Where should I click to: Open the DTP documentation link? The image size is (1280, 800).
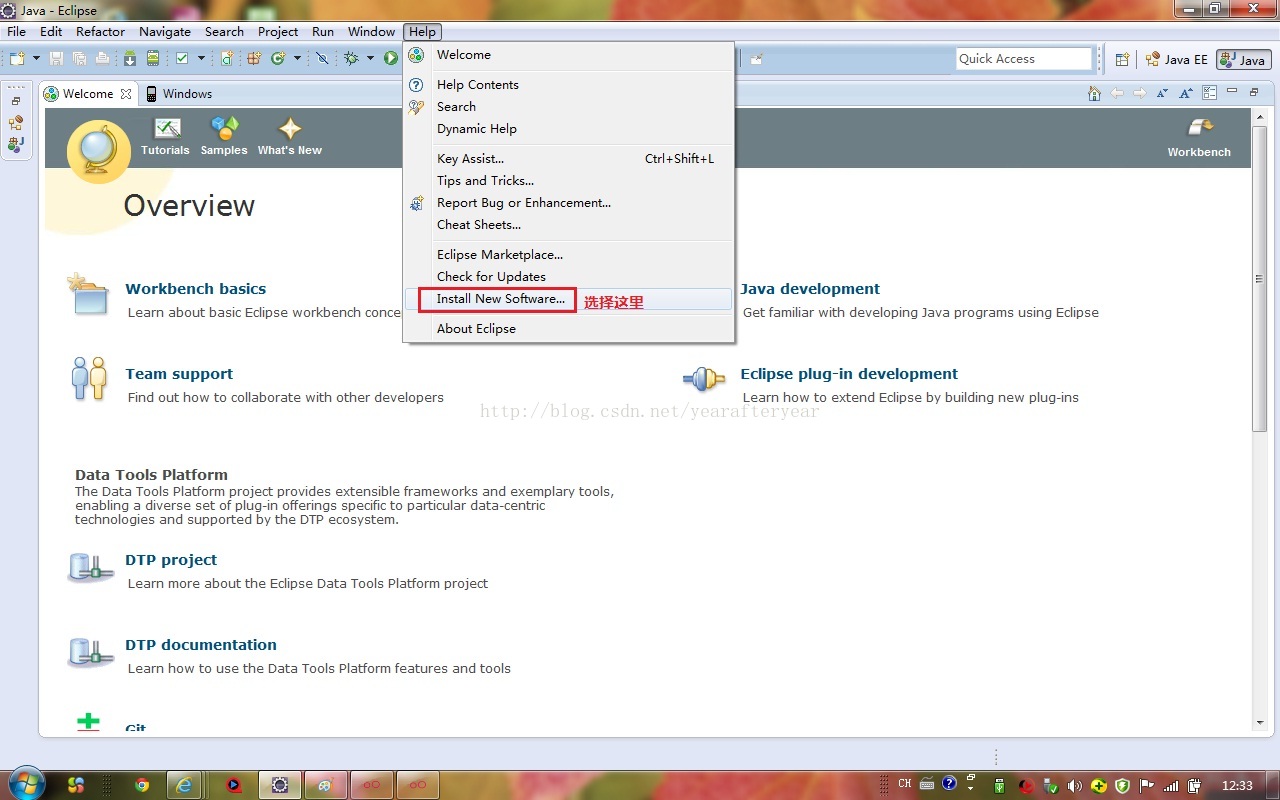[x=201, y=645]
